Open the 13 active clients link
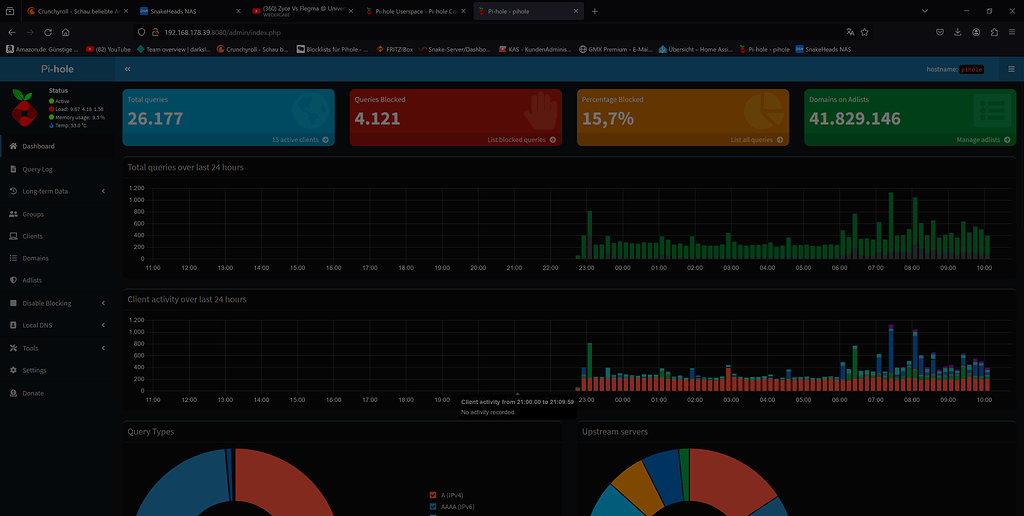 (x=300, y=140)
